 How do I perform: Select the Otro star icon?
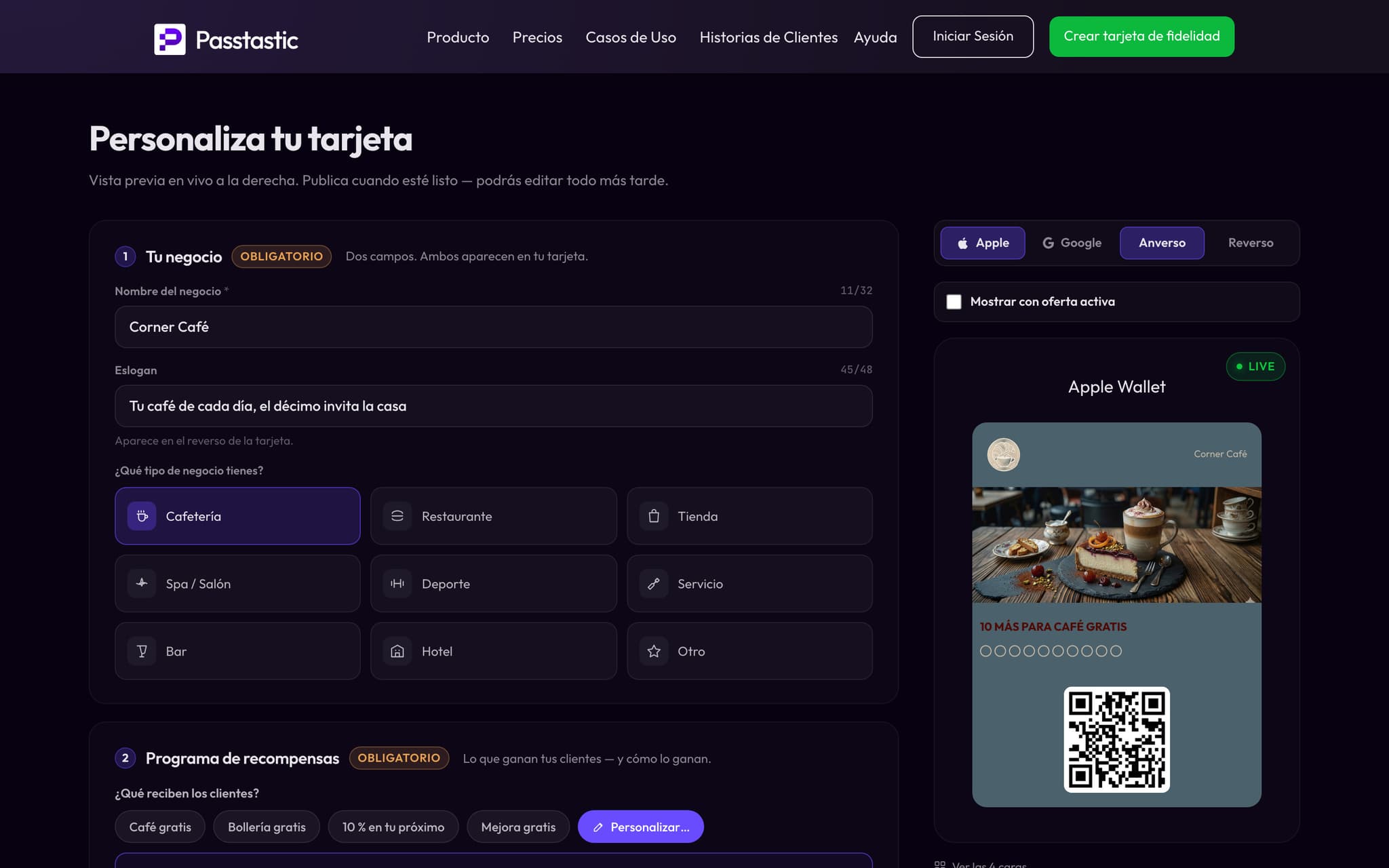[x=654, y=651]
